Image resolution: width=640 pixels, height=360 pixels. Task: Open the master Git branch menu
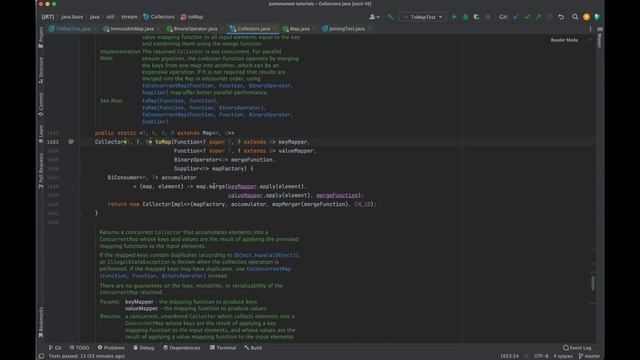(x=589, y=356)
